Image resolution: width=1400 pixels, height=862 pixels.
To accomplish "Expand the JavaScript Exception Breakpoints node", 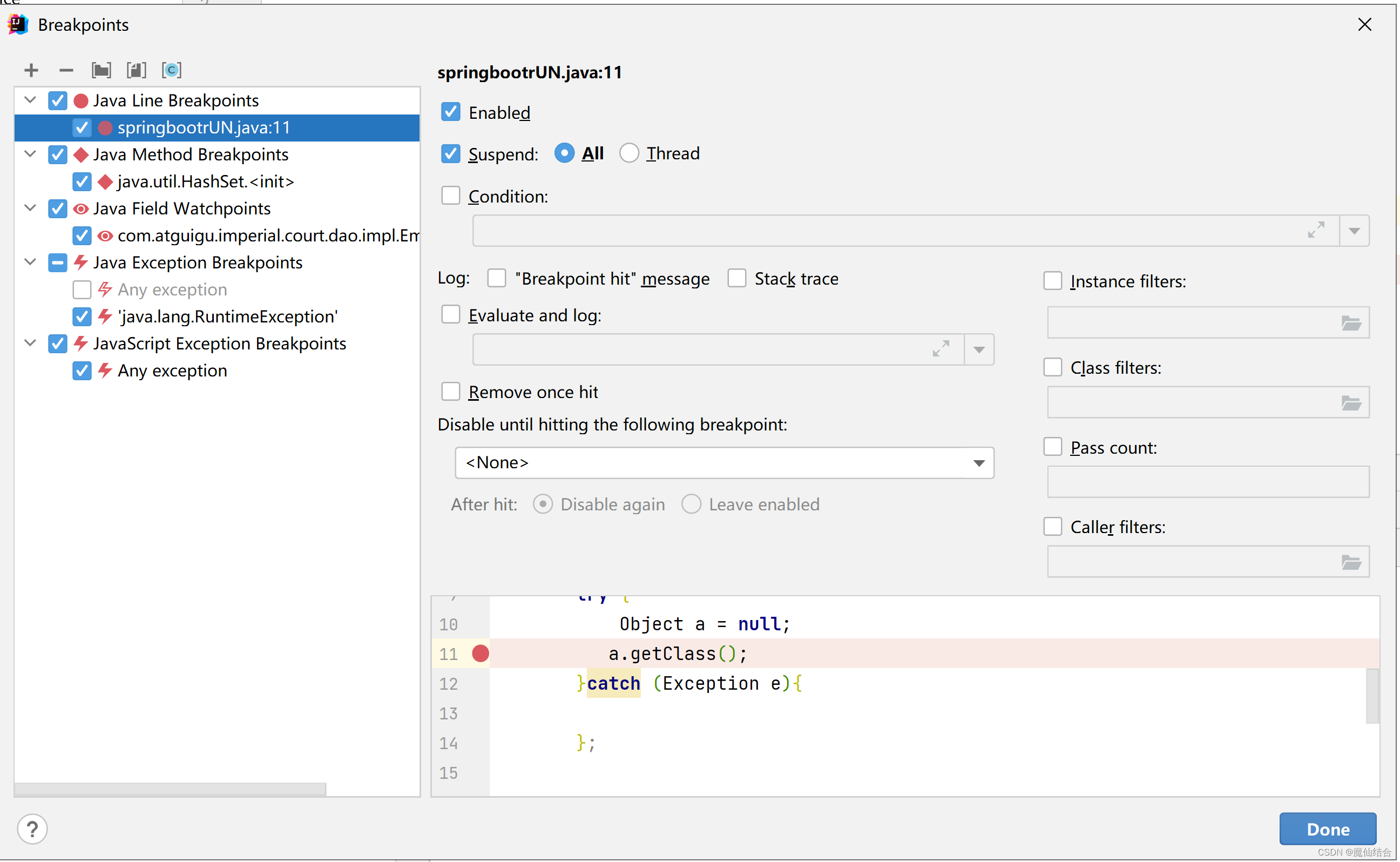I will tap(29, 343).
